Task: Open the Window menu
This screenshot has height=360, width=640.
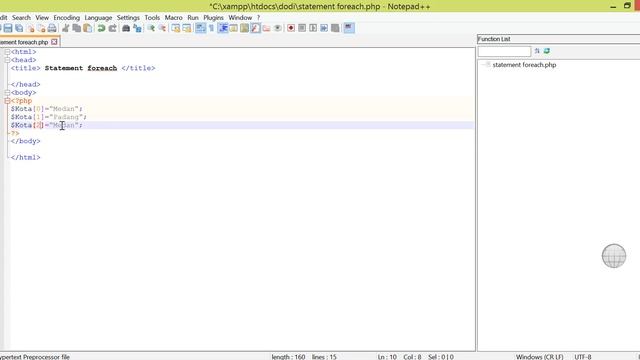Action: [x=240, y=18]
